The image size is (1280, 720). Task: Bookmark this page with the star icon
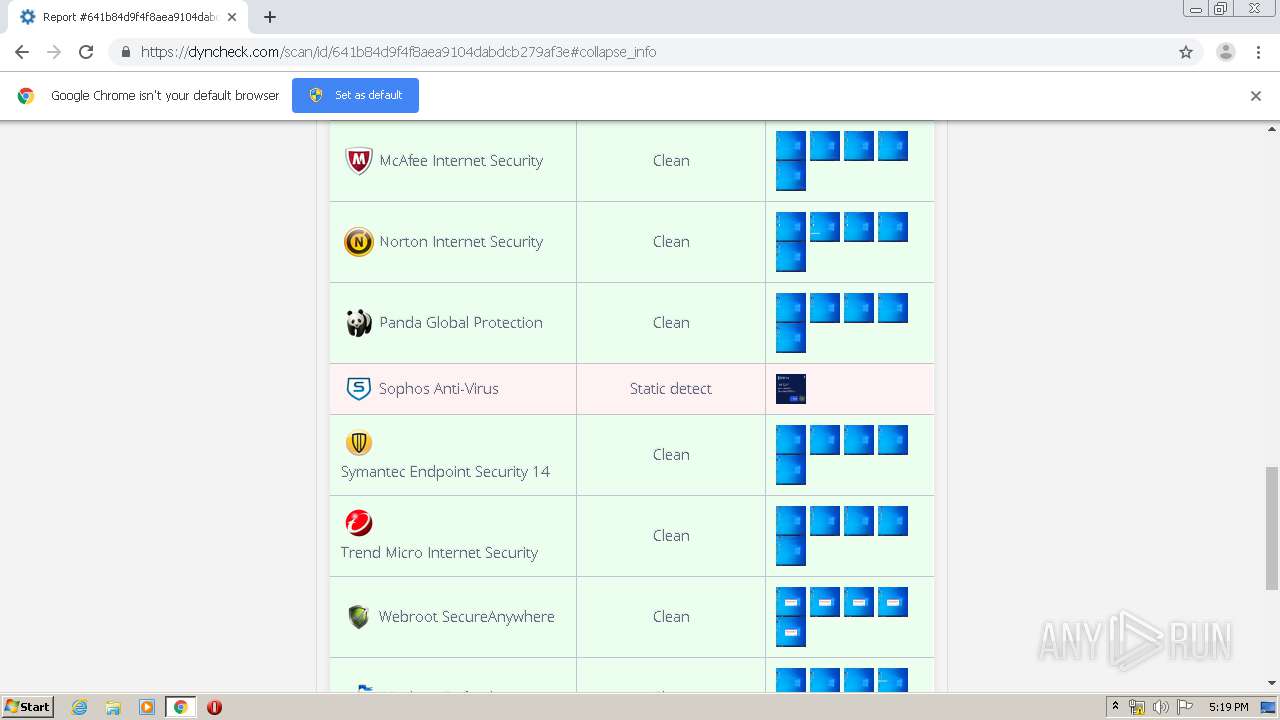coord(1186,52)
